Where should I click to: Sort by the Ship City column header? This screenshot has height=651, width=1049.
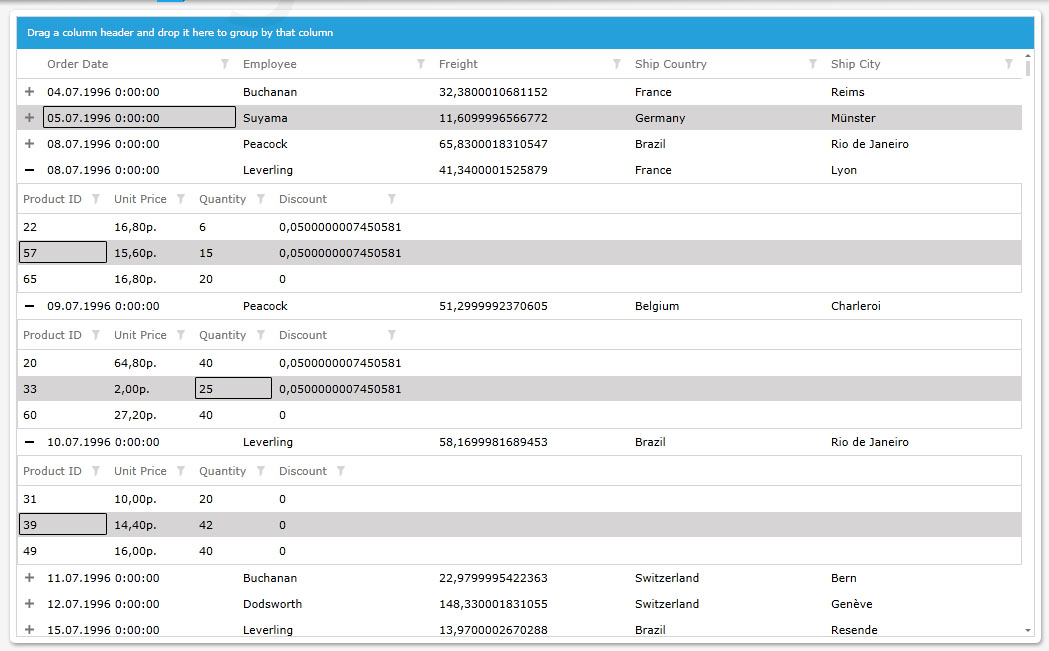[x=856, y=64]
